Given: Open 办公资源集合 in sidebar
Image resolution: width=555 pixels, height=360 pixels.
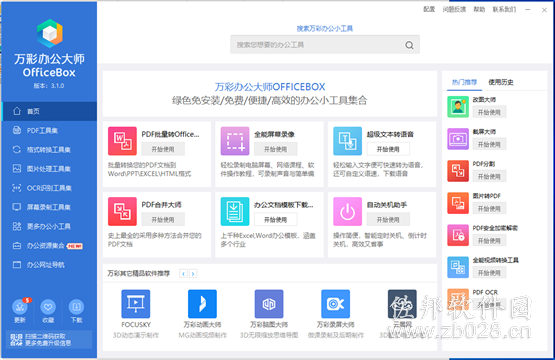Looking at the screenshot, I should 49,245.
